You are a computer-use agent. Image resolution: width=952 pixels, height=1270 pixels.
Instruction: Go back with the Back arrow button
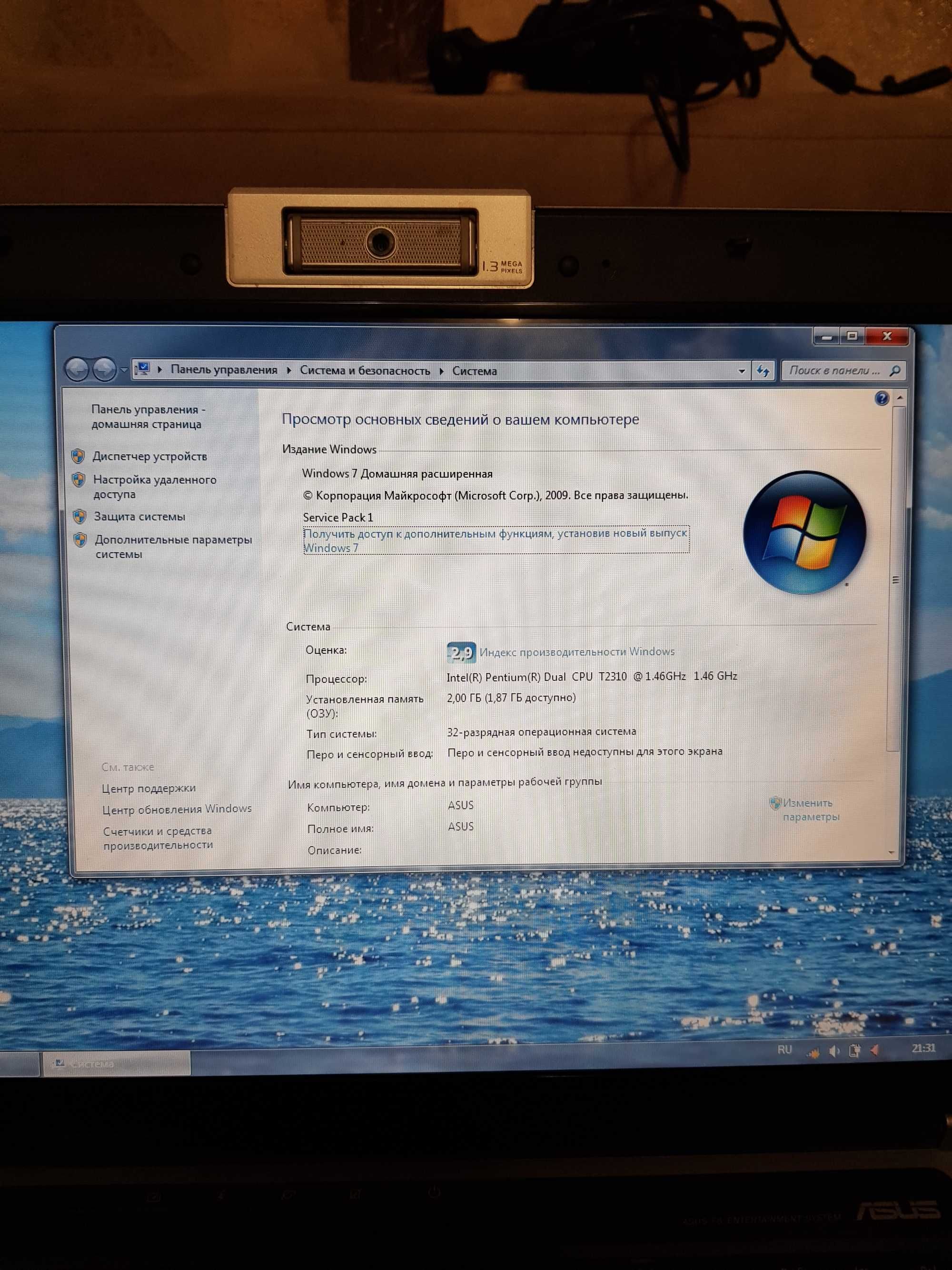point(77,369)
